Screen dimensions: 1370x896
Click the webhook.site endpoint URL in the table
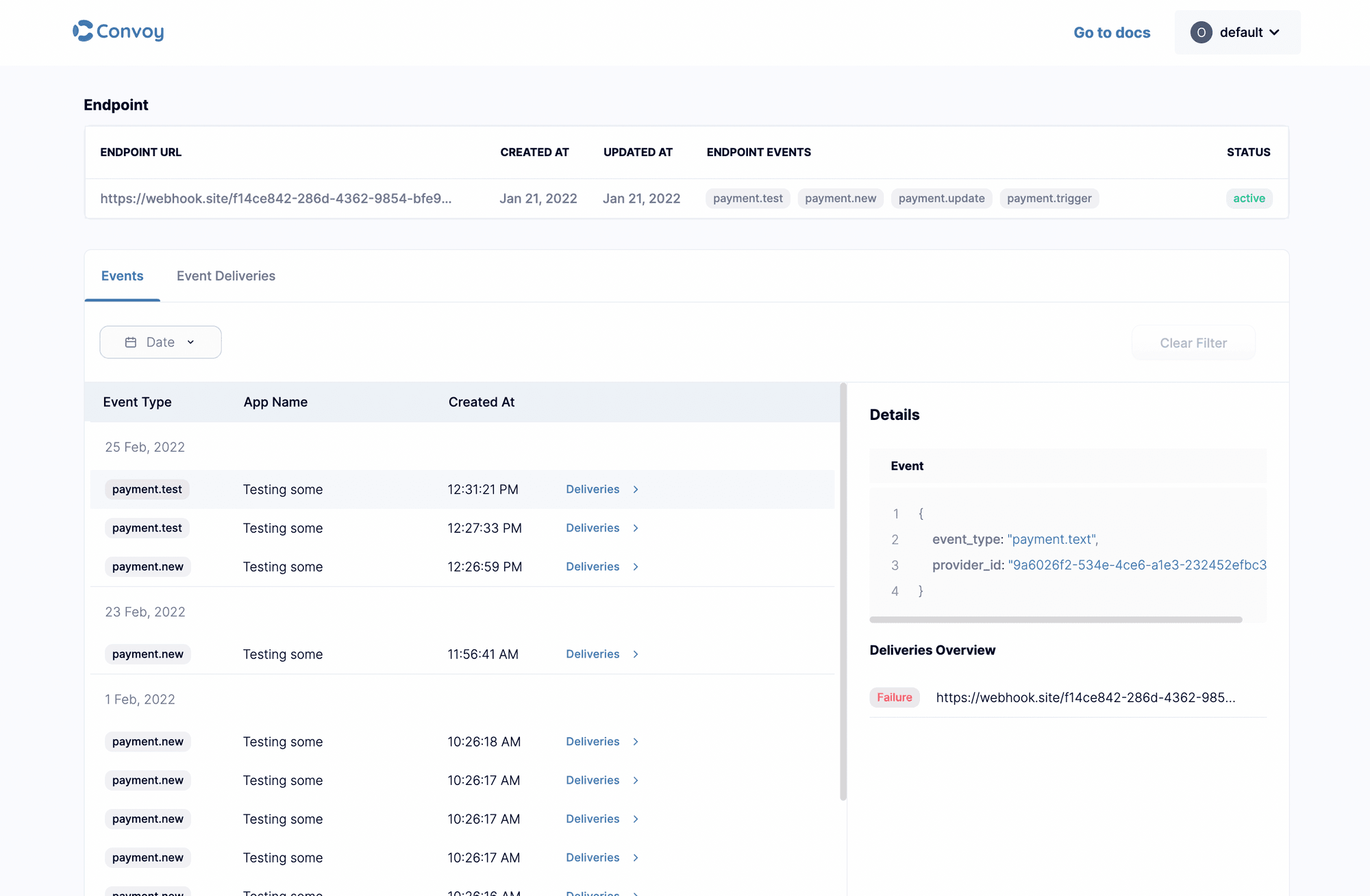tap(276, 198)
